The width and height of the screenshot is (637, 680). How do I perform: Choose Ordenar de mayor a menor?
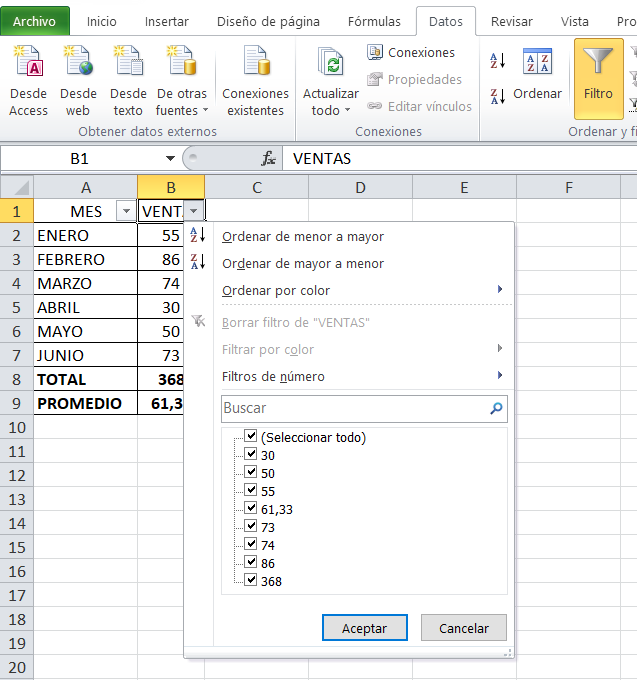pos(302,264)
